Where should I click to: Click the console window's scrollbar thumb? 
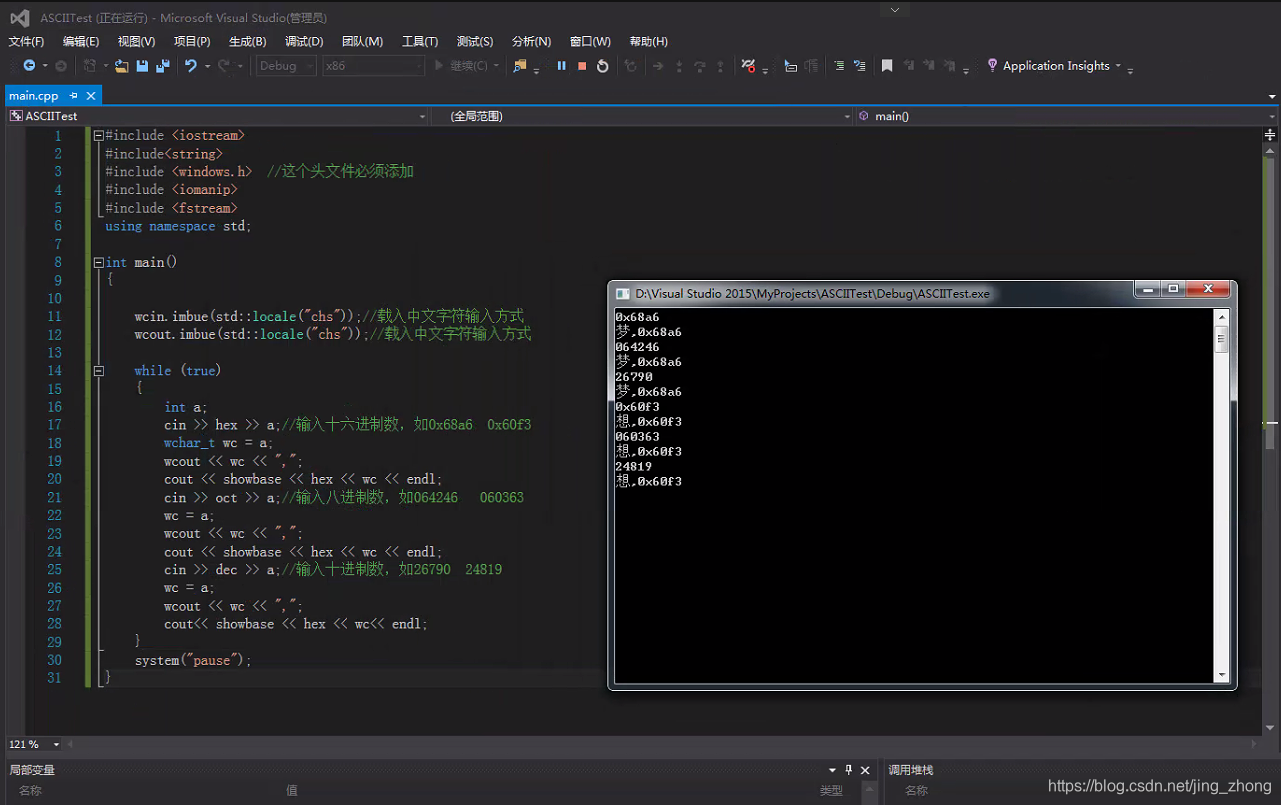coord(1221,339)
